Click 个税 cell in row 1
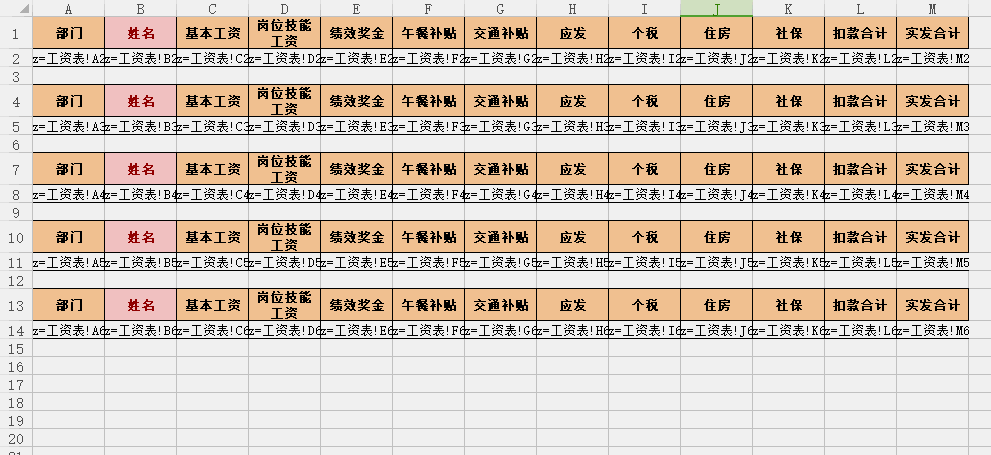Image resolution: width=991 pixels, height=455 pixels. (645, 33)
